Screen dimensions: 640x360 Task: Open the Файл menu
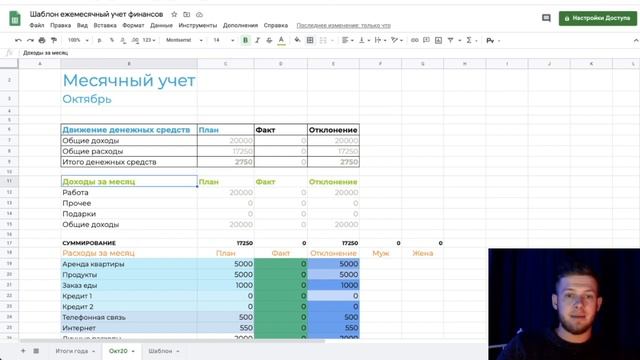pos(37,25)
